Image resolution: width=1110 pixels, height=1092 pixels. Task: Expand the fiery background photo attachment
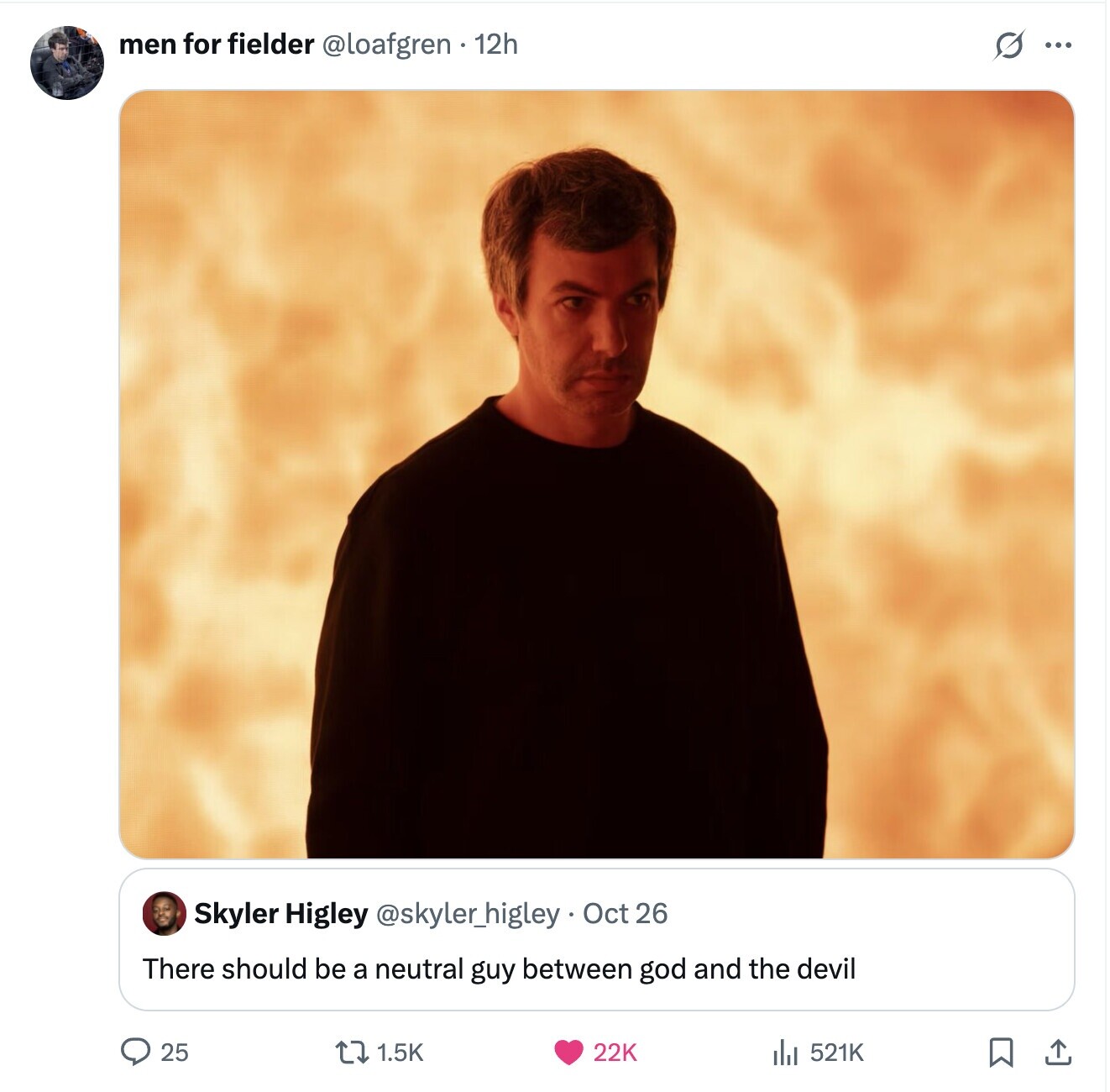pos(596,474)
